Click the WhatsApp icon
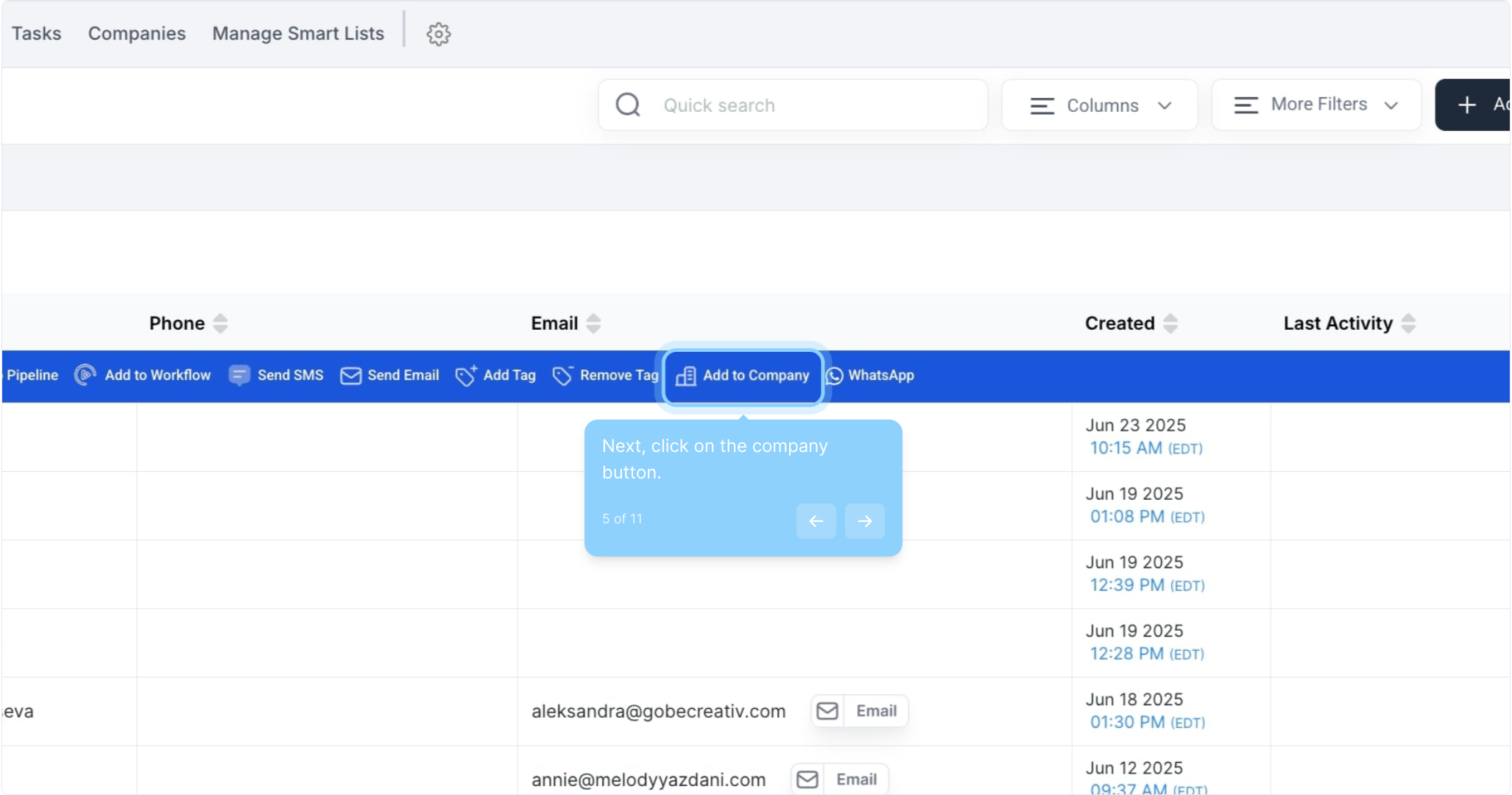The width and height of the screenshot is (1512, 795). [834, 375]
